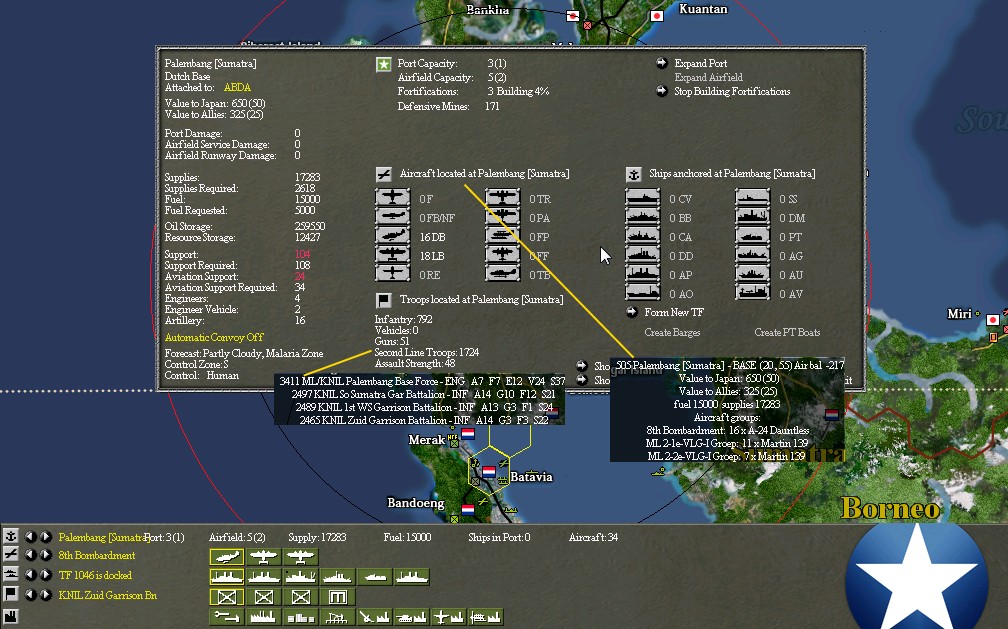Click the aircraft factory industry icon

[x=448, y=617]
